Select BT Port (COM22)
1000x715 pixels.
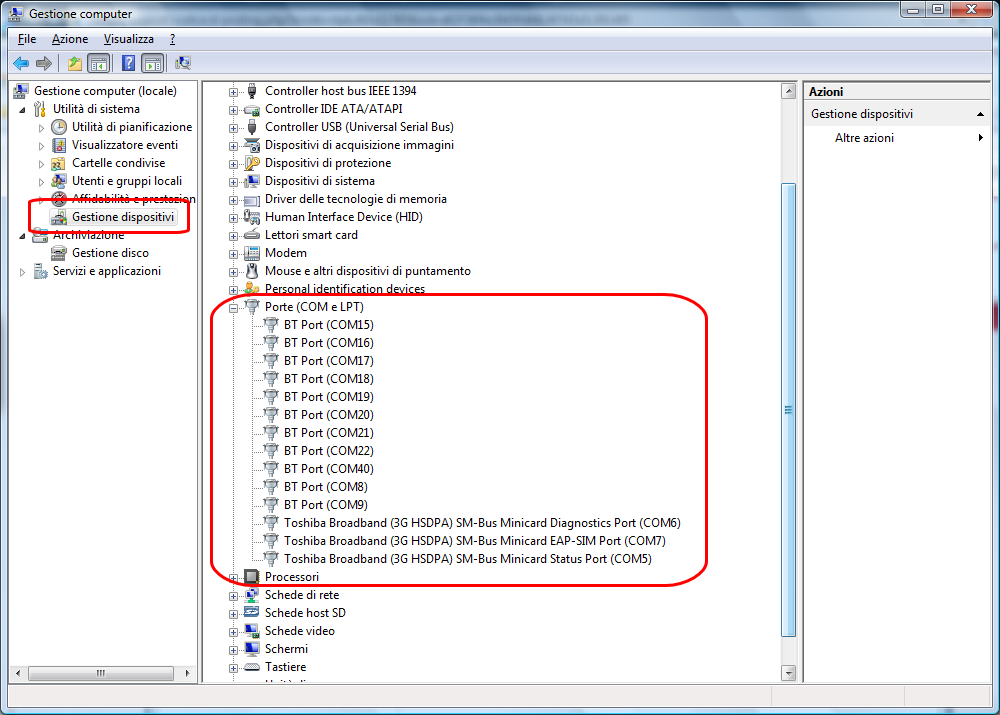(328, 451)
